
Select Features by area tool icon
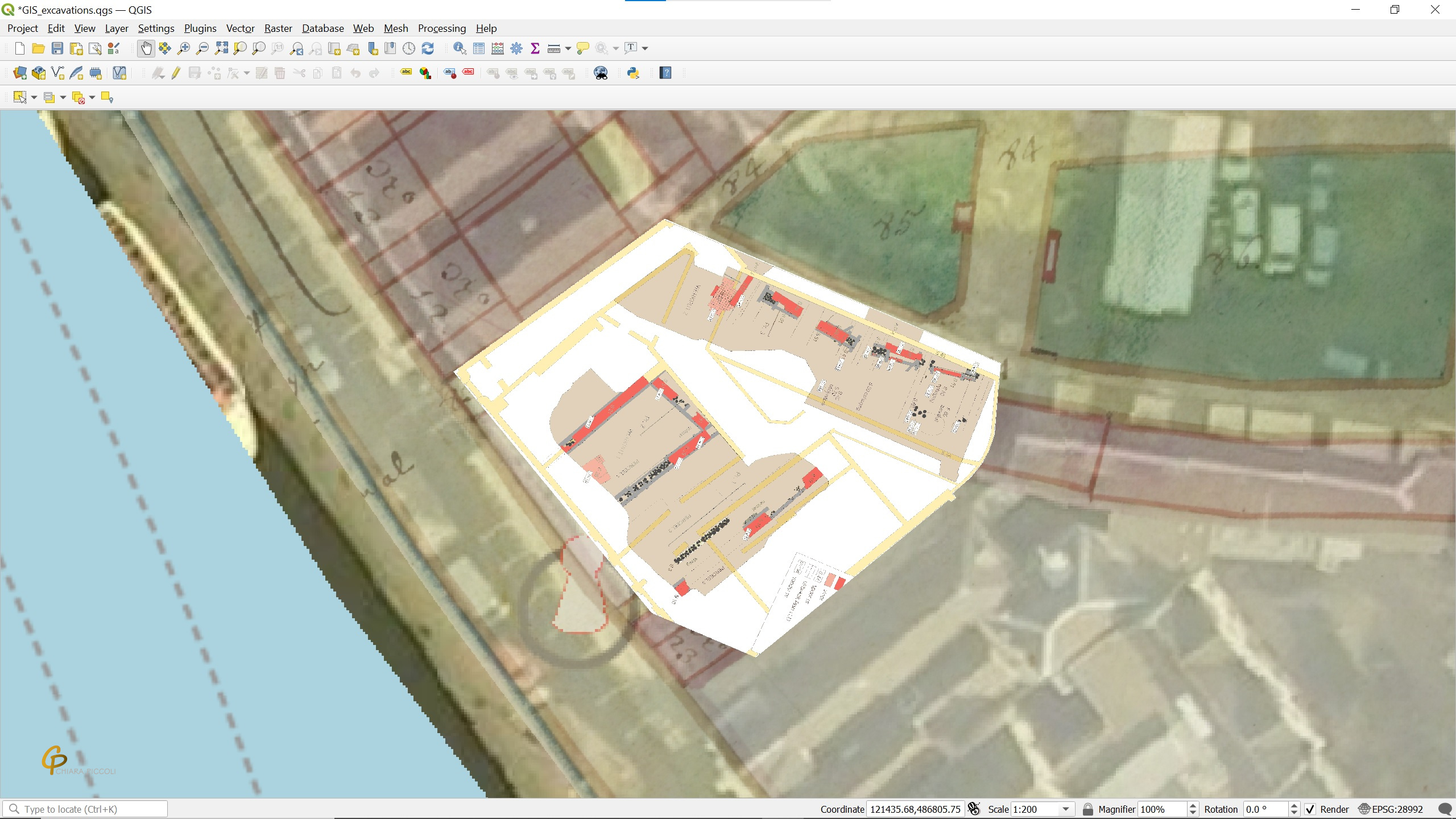point(20,97)
